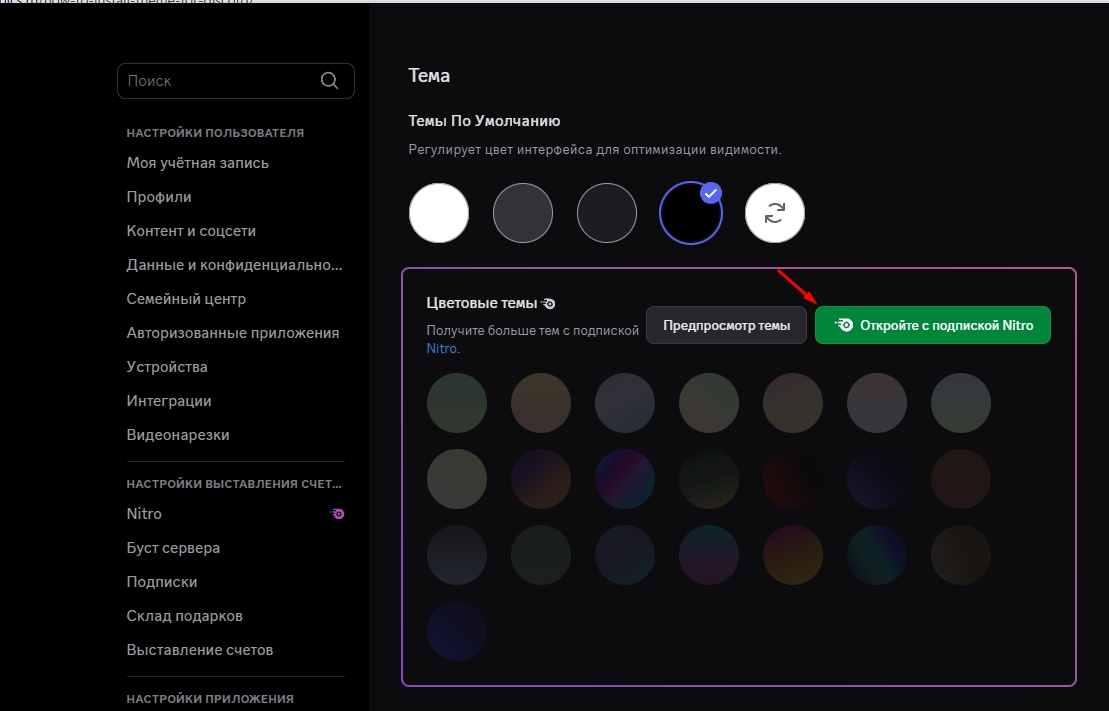Pick sixth color theme swatch in second row

click(x=877, y=479)
